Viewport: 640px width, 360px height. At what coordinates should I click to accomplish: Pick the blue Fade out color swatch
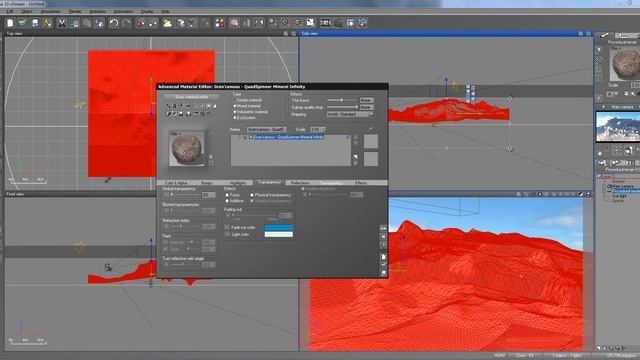click(x=279, y=227)
